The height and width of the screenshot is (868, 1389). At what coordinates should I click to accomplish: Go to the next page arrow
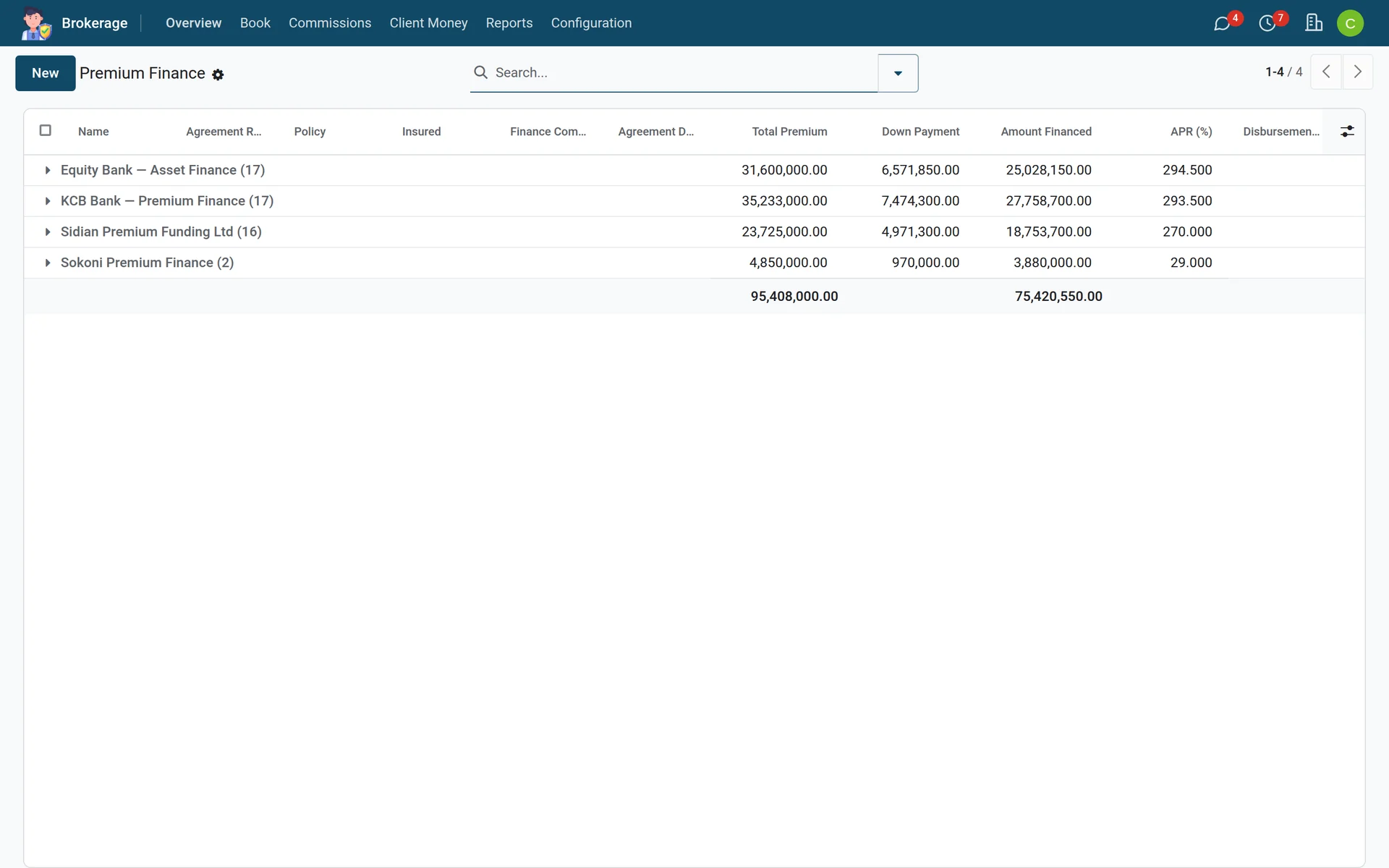pos(1358,72)
